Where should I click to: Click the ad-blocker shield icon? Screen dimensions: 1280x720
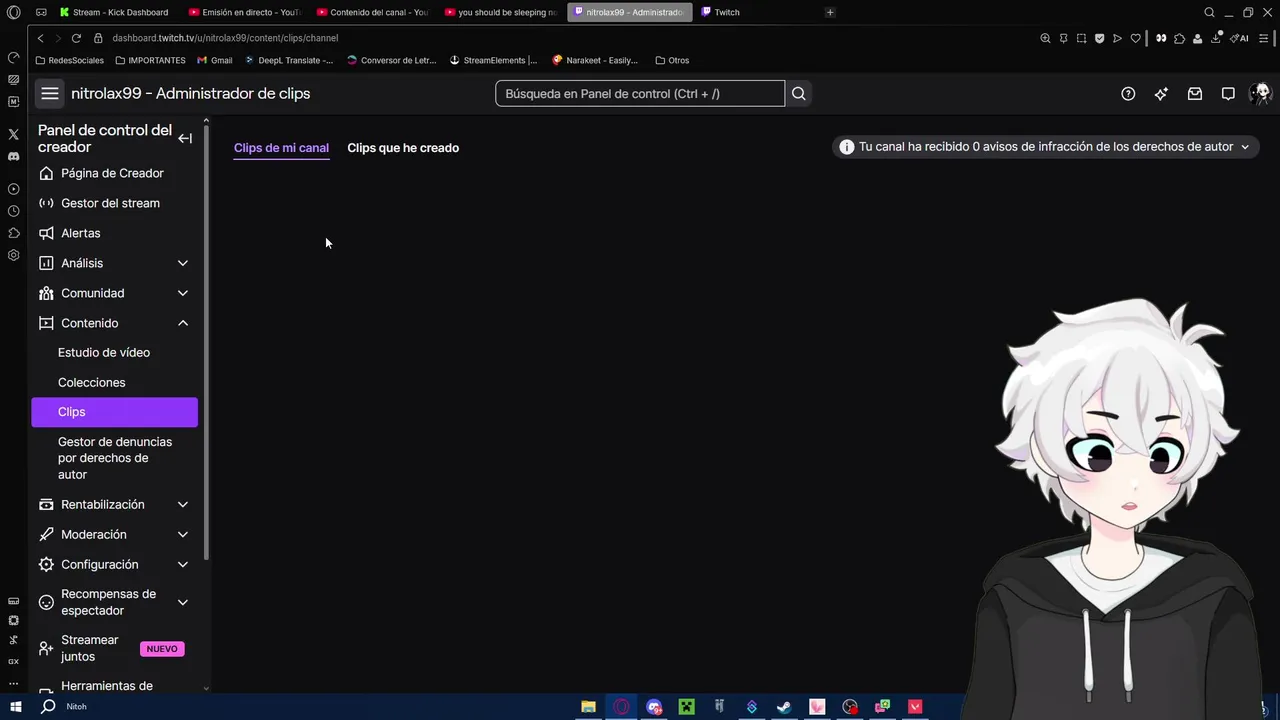1099,38
